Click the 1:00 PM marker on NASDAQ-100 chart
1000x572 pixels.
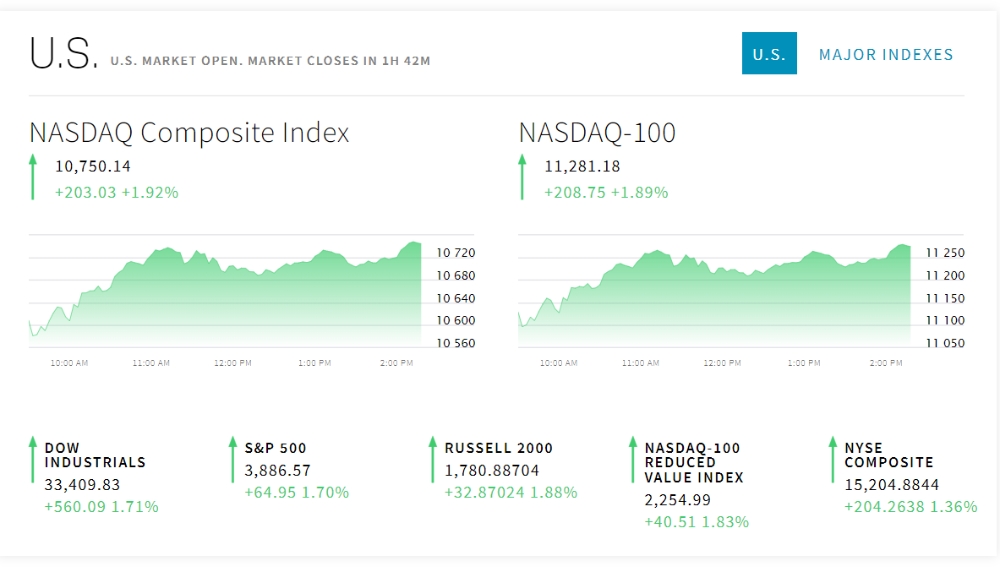(x=804, y=363)
